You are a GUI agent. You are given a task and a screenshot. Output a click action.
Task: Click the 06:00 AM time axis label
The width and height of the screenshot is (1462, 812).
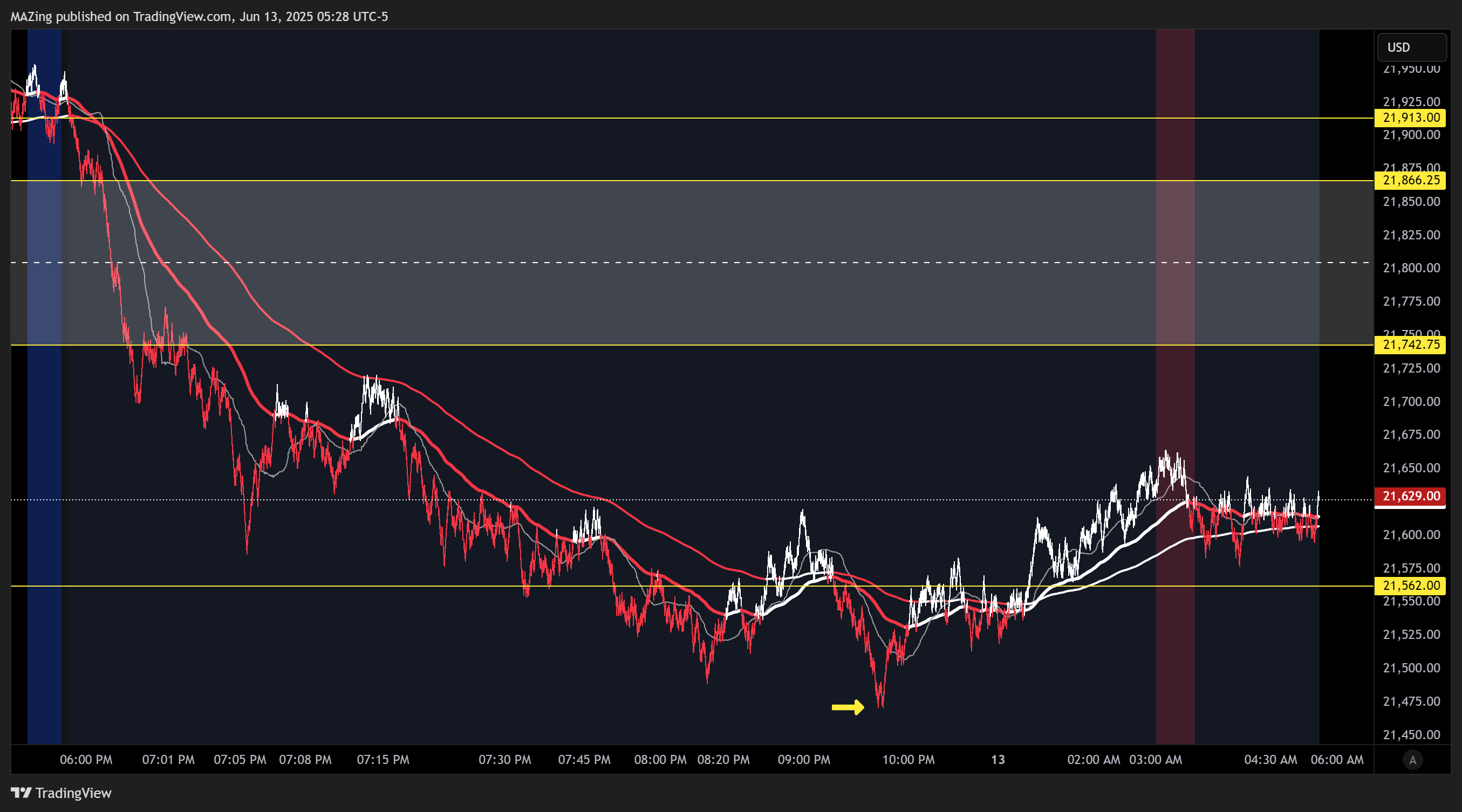pos(1337,760)
